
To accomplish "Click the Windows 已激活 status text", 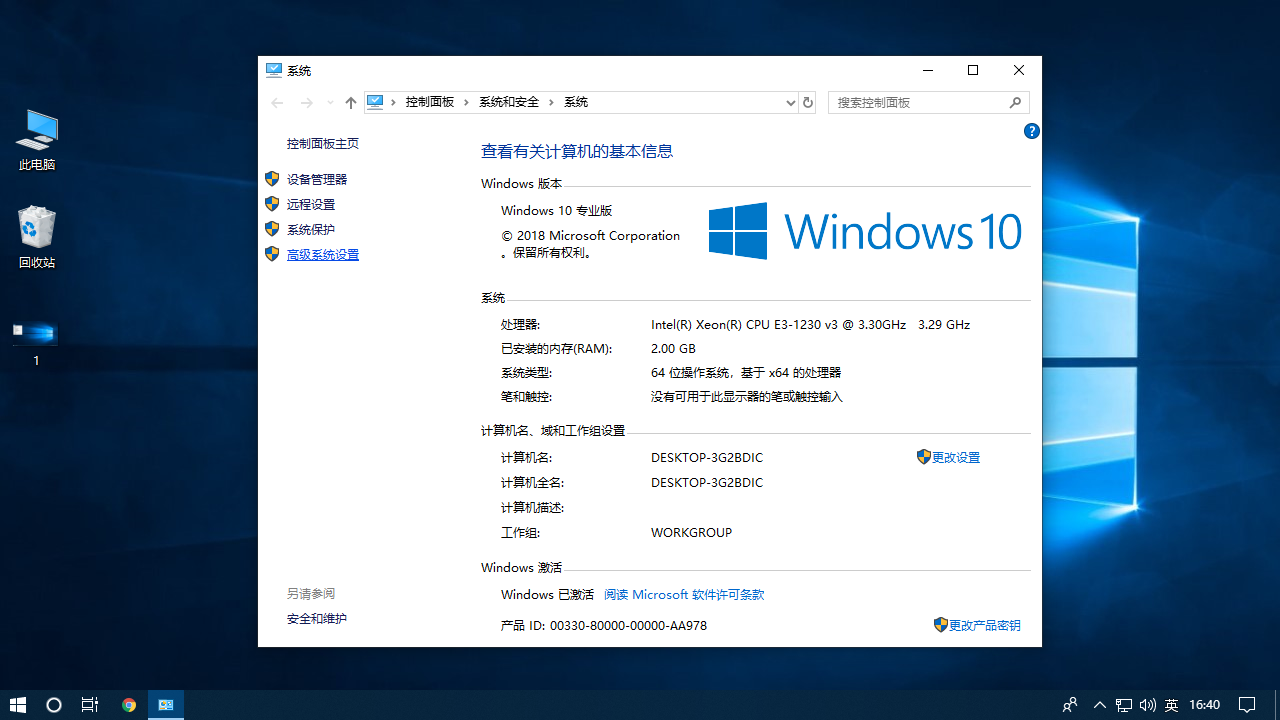I will pos(548,595).
